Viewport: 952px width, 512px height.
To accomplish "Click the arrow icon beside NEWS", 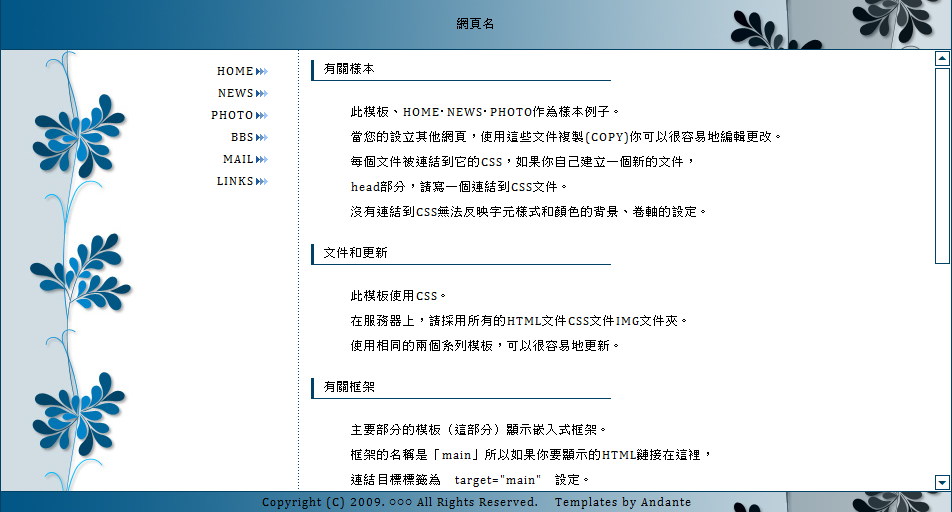I will [x=262, y=94].
